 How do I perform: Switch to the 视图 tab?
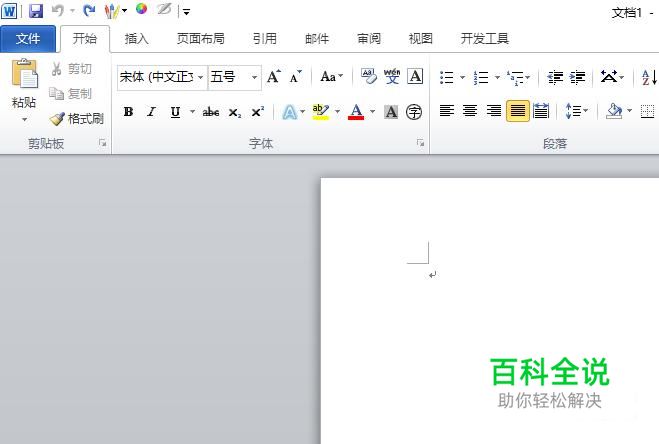click(420, 39)
